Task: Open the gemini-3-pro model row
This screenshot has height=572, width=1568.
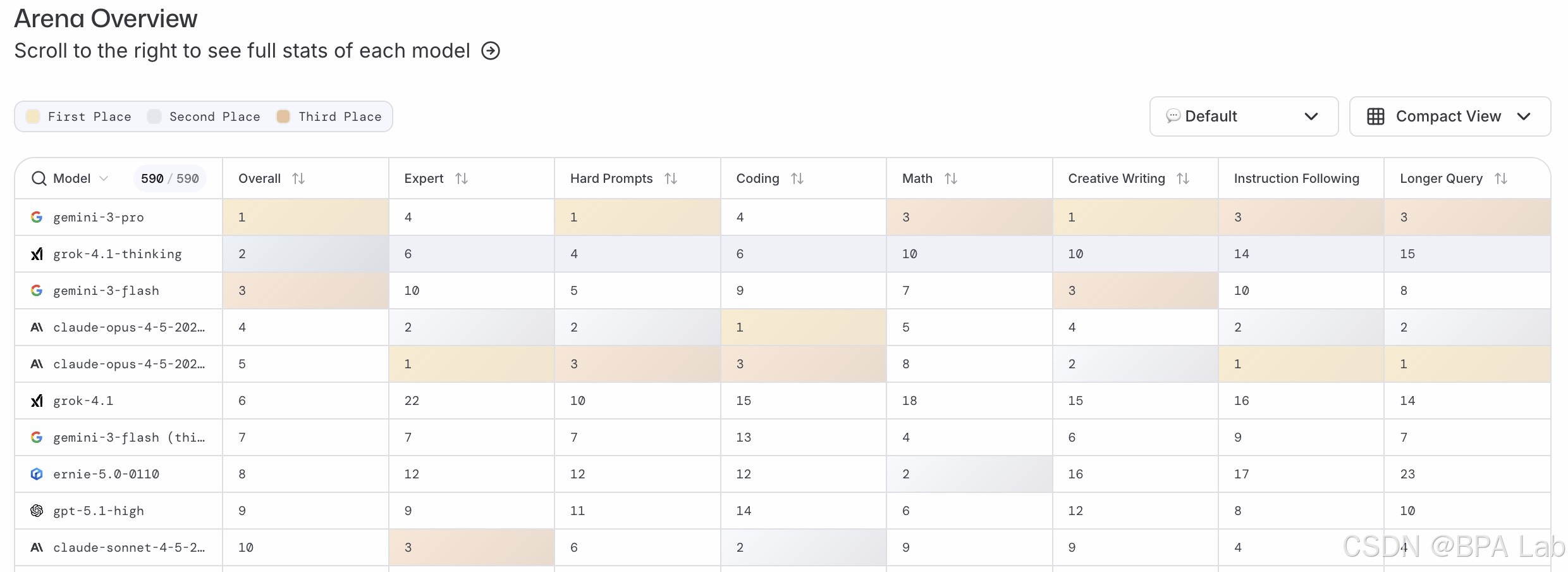Action: click(x=99, y=217)
